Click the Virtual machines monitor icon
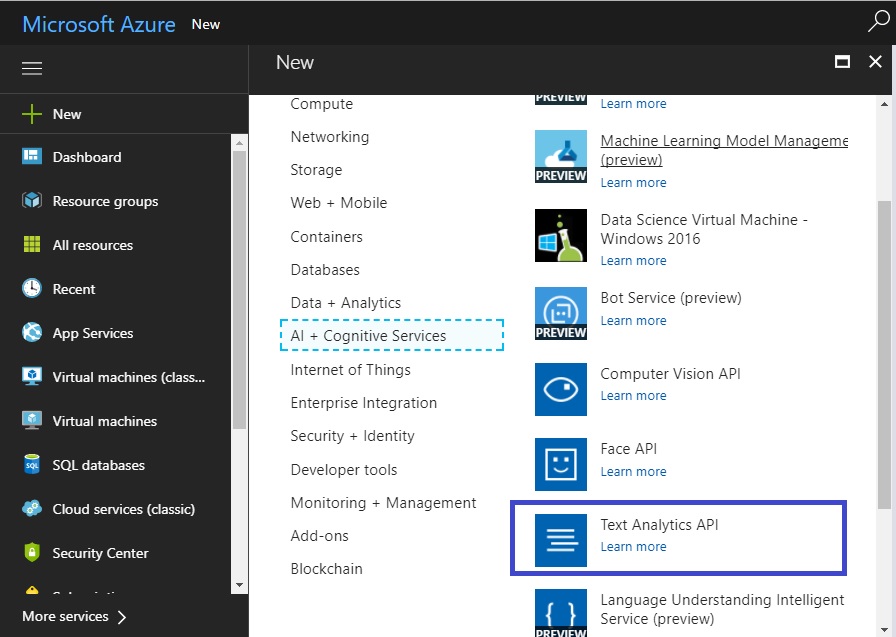Viewport: 896px width, 637px height. [x=32, y=420]
